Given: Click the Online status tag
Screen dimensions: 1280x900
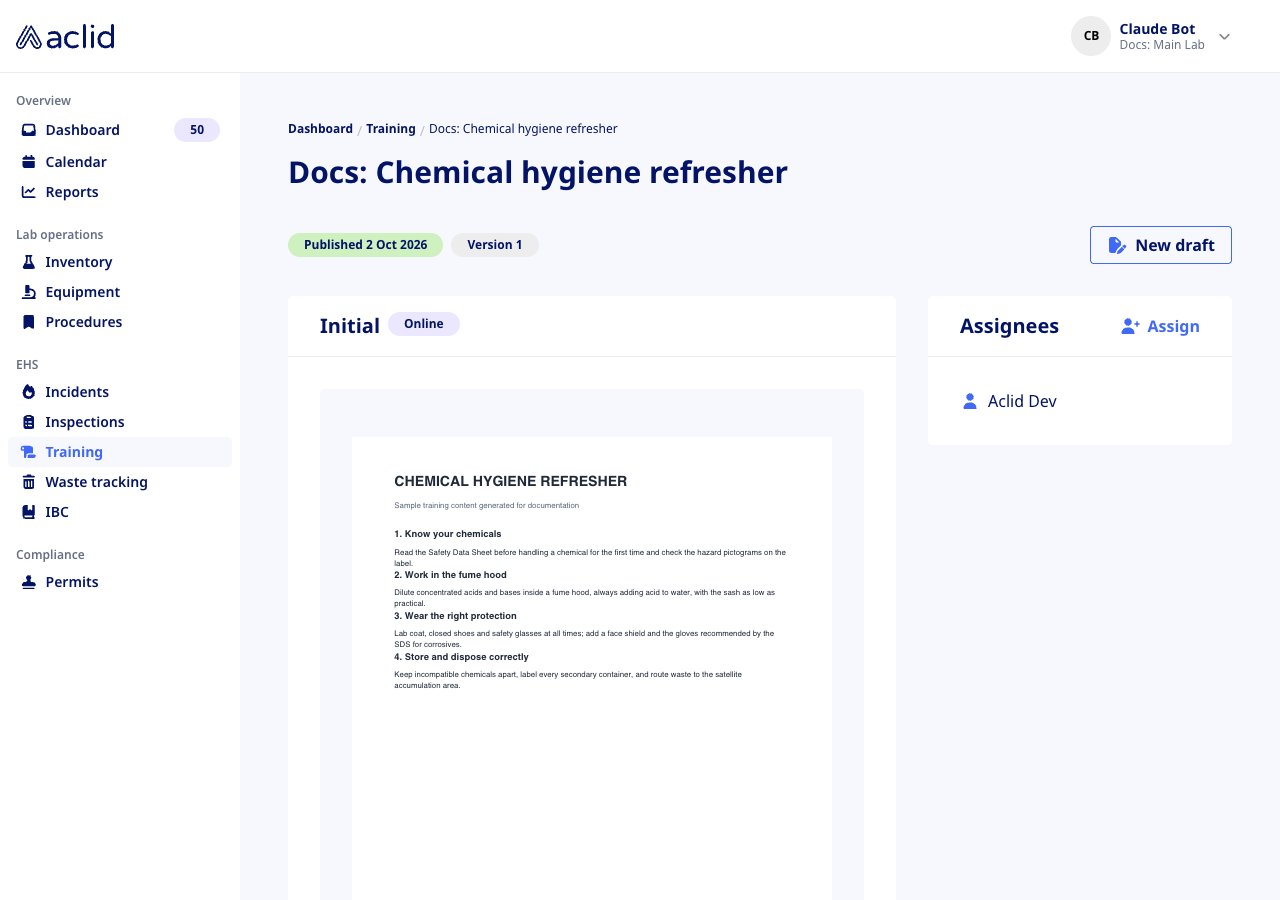Looking at the screenshot, I should point(424,324).
